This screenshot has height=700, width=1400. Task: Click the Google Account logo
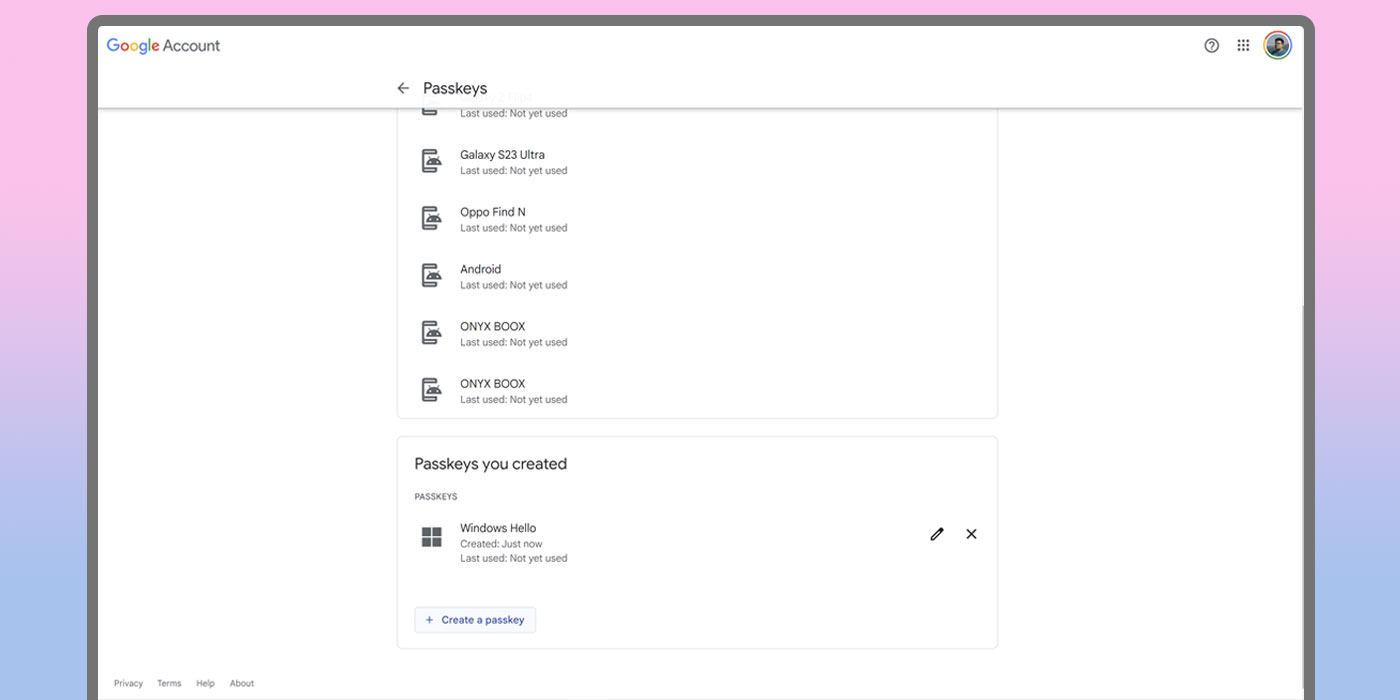click(163, 46)
